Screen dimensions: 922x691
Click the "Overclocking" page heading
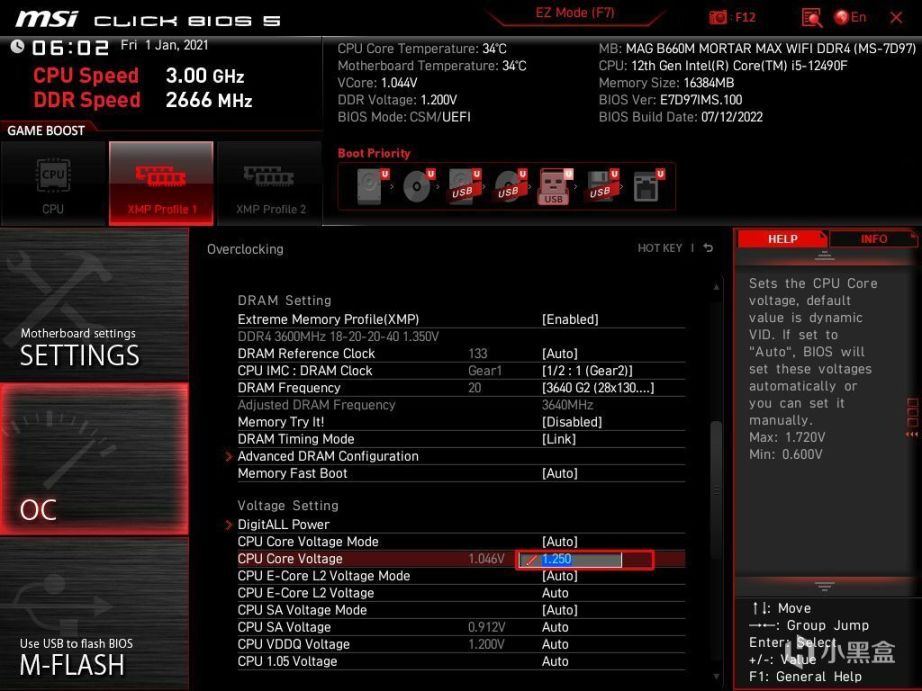[245, 249]
